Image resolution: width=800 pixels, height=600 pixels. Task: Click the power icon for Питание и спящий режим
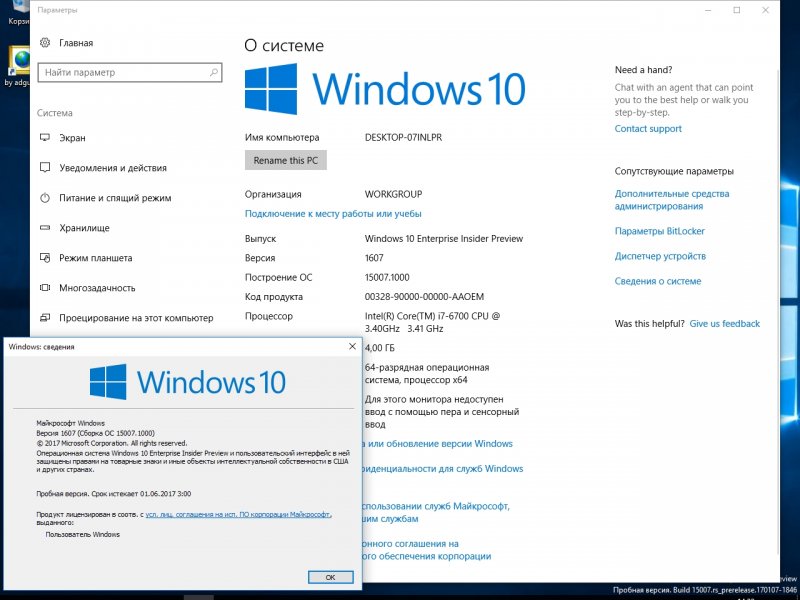pyautogui.click(x=45, y=197)
